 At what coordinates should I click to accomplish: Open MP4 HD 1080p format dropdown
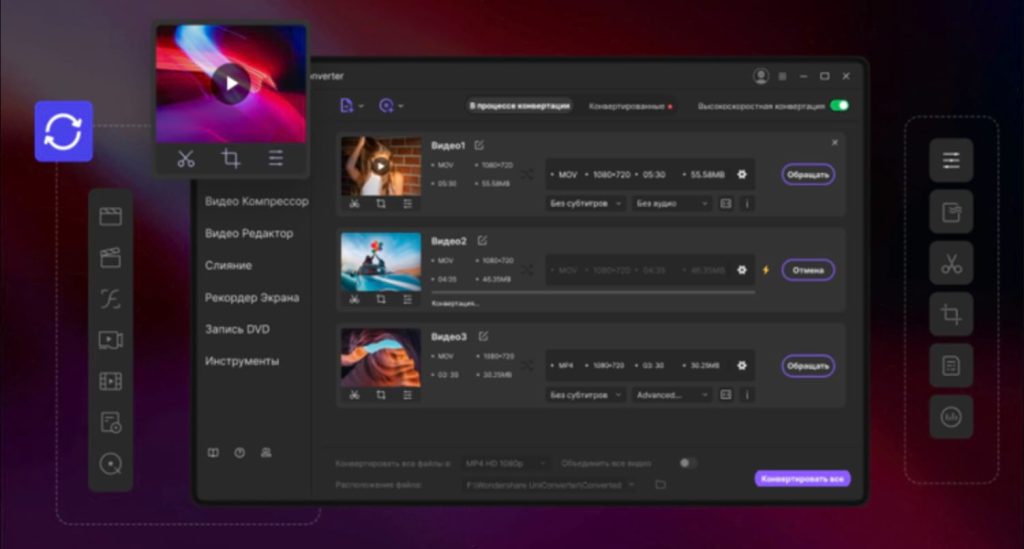click(x=505, y=463)
